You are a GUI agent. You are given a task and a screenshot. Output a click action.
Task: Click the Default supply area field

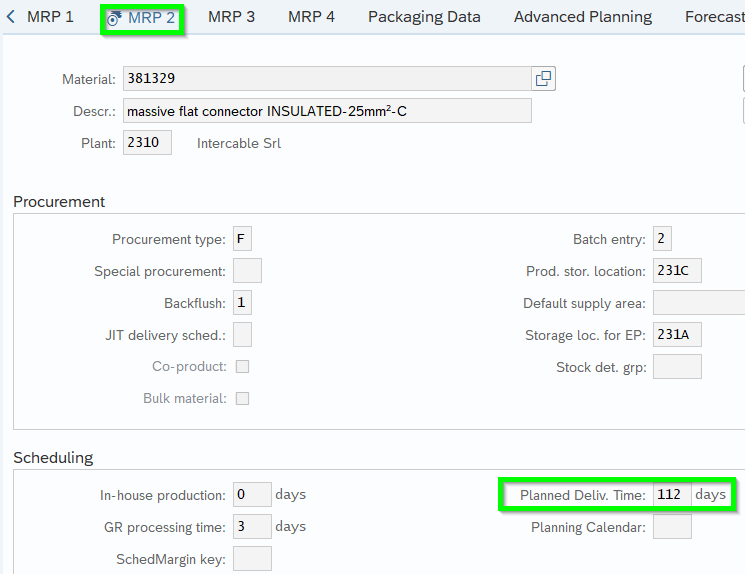698,303
